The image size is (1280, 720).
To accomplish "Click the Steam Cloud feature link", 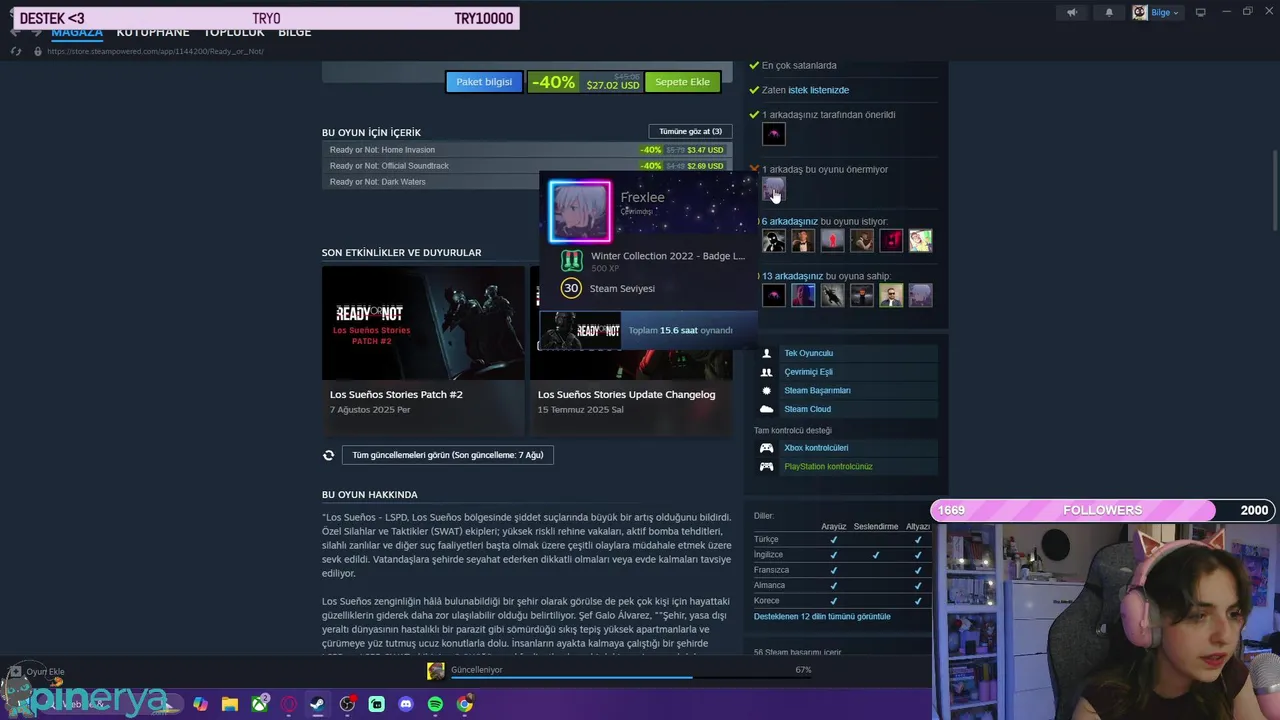I will [x=807, y=409].
